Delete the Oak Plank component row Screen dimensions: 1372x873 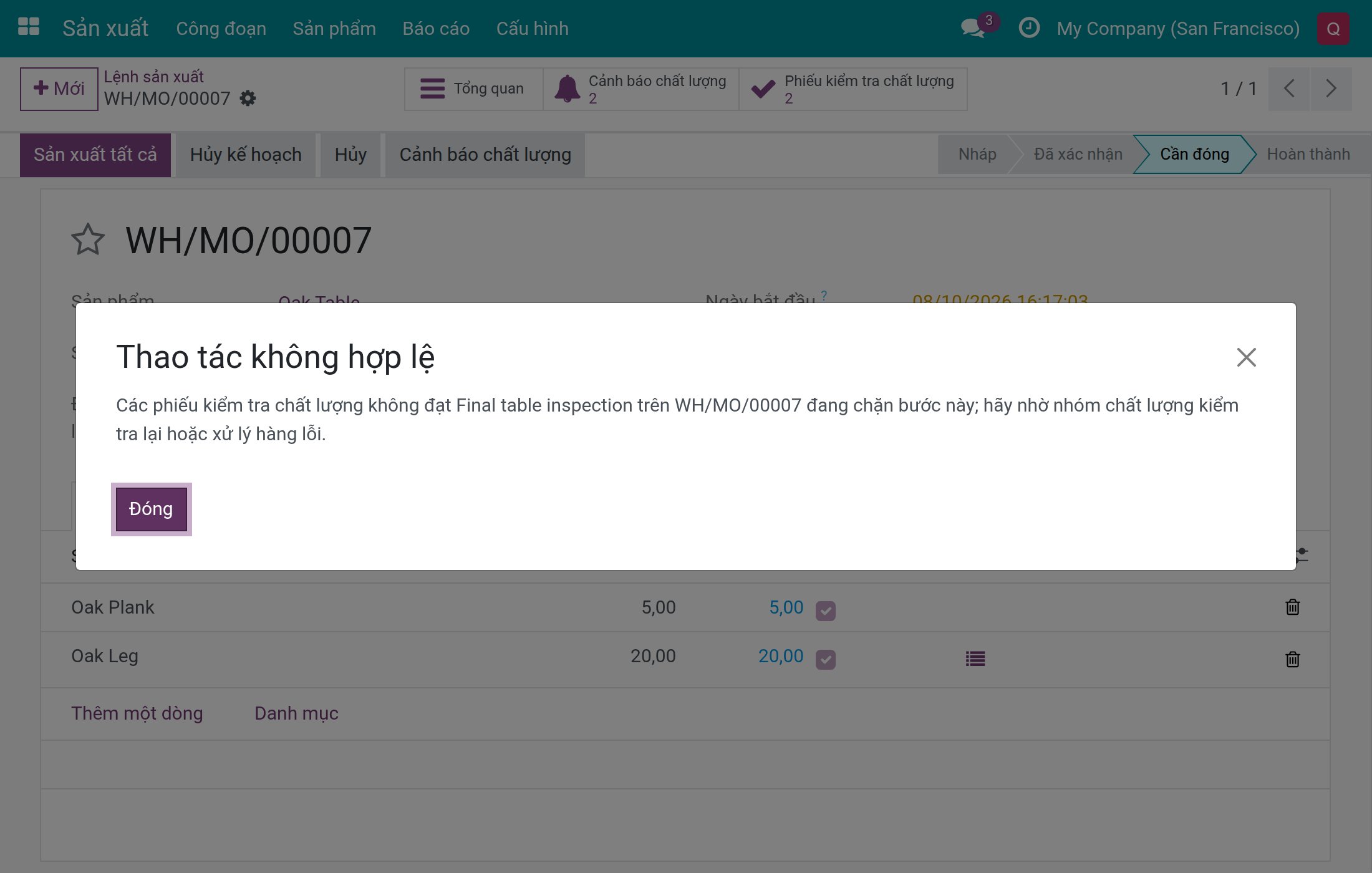1293,607
